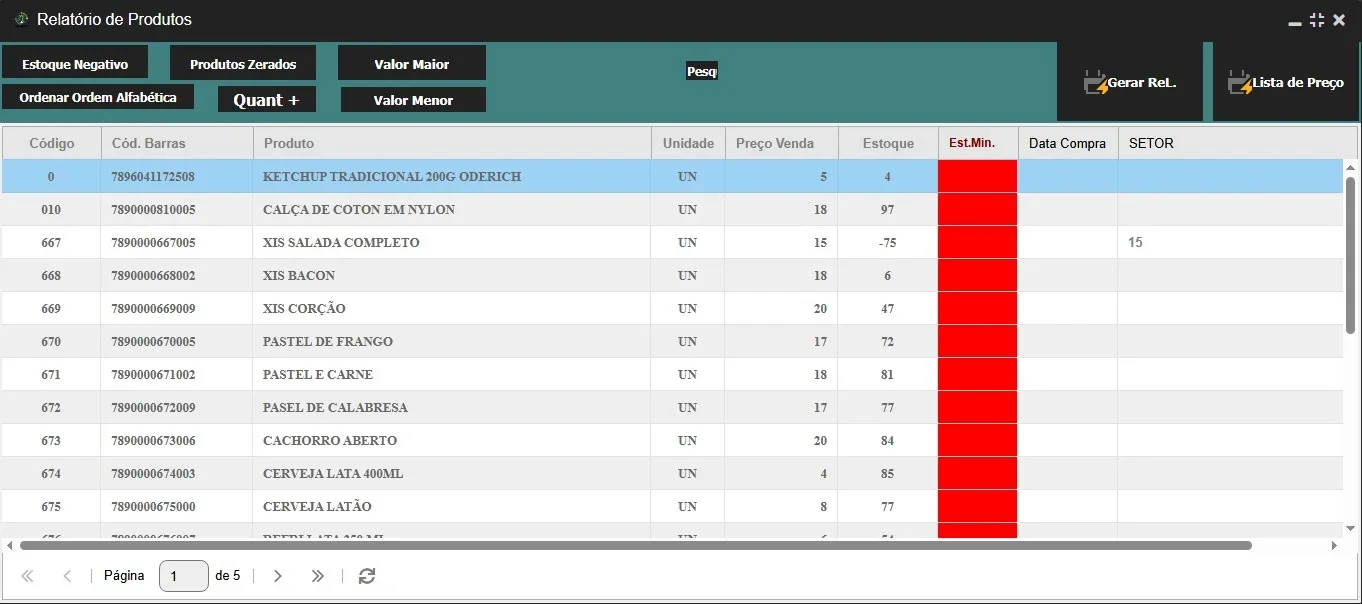This screenshot has width=1362, height=604.
Task: Sort by Estoque column header
Action: pyautogui.click(x=888, y=143)
